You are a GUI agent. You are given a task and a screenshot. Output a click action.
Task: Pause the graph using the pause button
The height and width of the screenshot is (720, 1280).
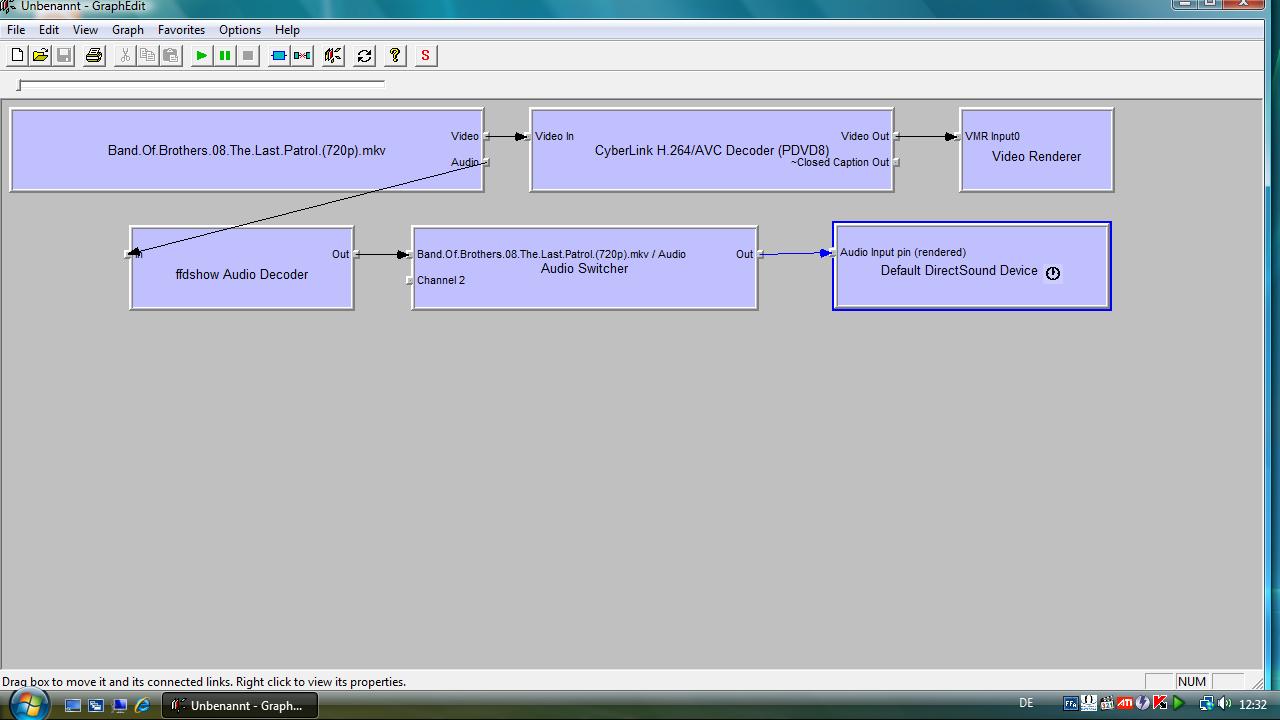pyautogui.click(x=225, y=56)
